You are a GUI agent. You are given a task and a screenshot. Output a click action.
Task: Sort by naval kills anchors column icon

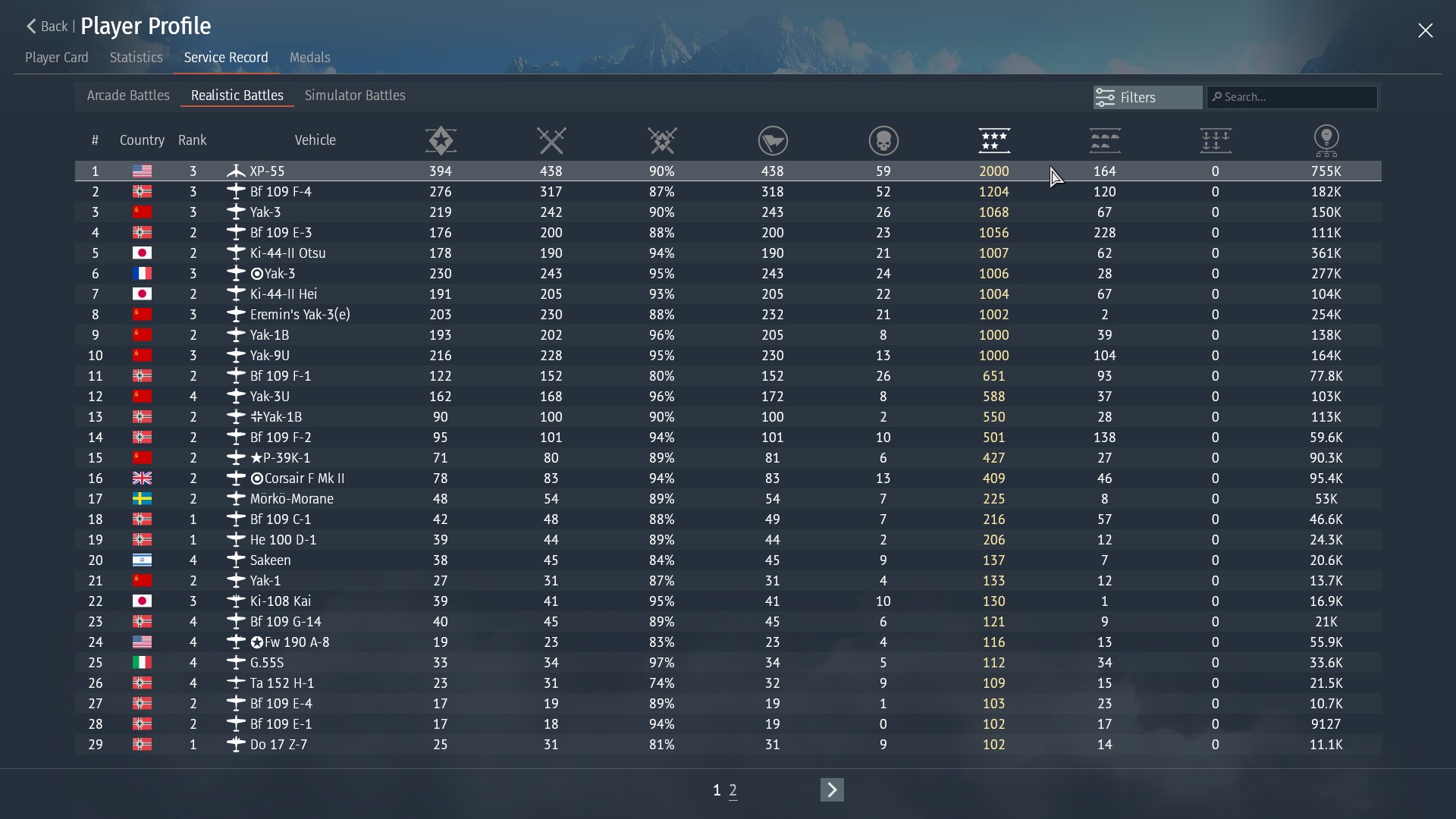point(1216,140)
